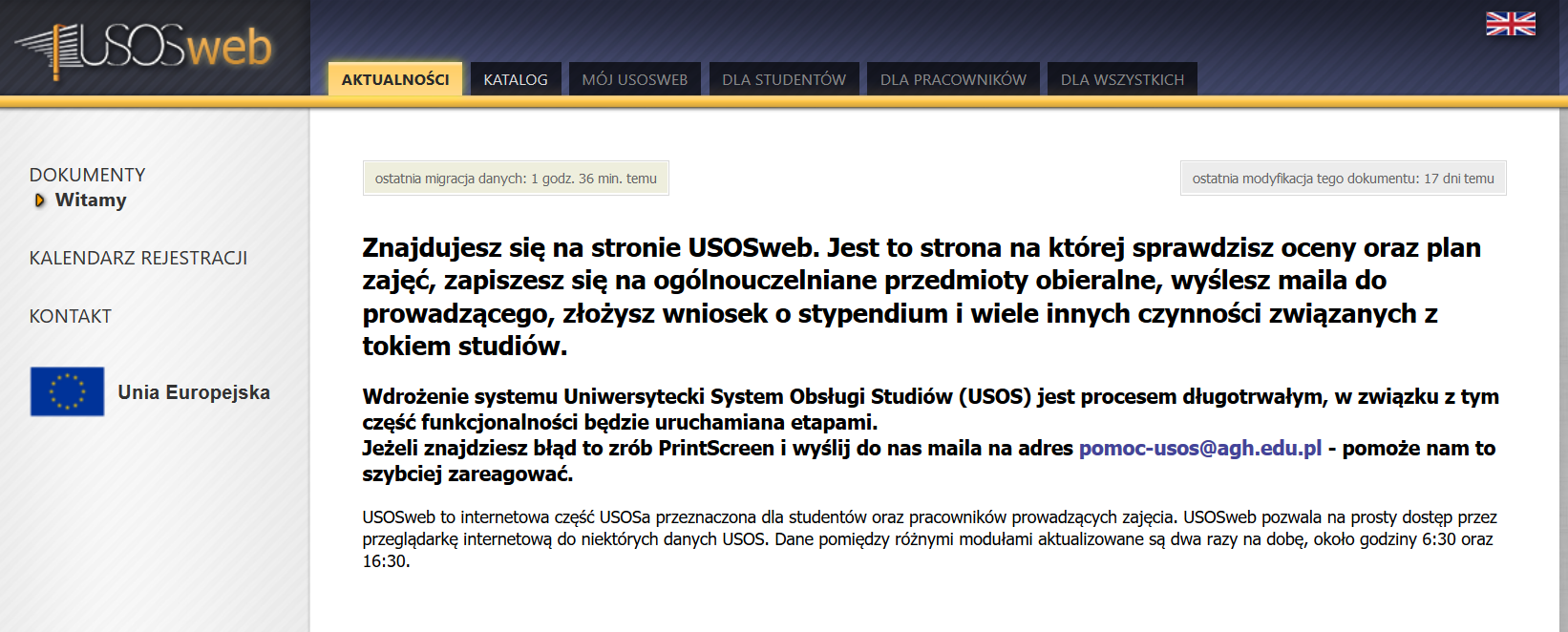Click the 'ostatnia migracja danych' info box

tap(516, 179)
